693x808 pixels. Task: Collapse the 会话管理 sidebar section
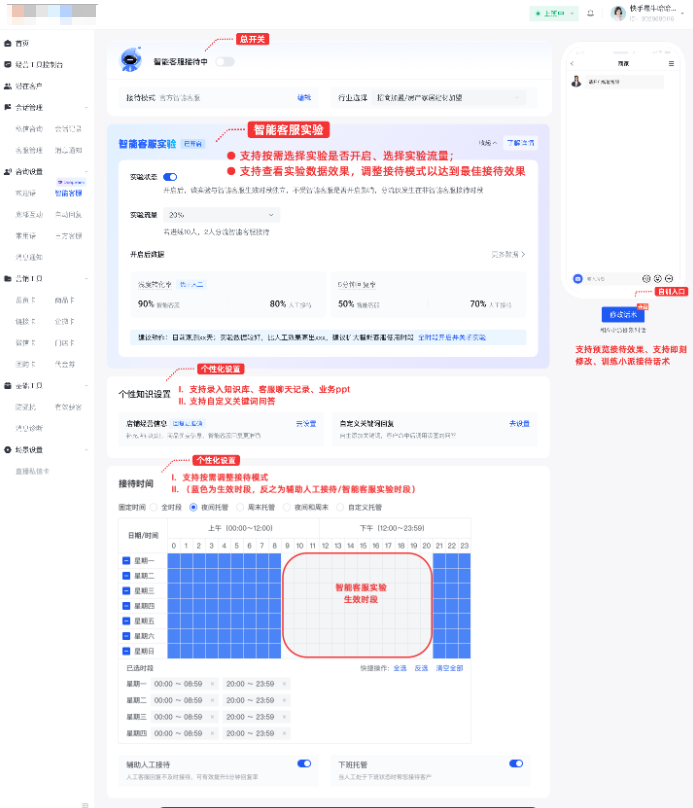click(86, 107)
